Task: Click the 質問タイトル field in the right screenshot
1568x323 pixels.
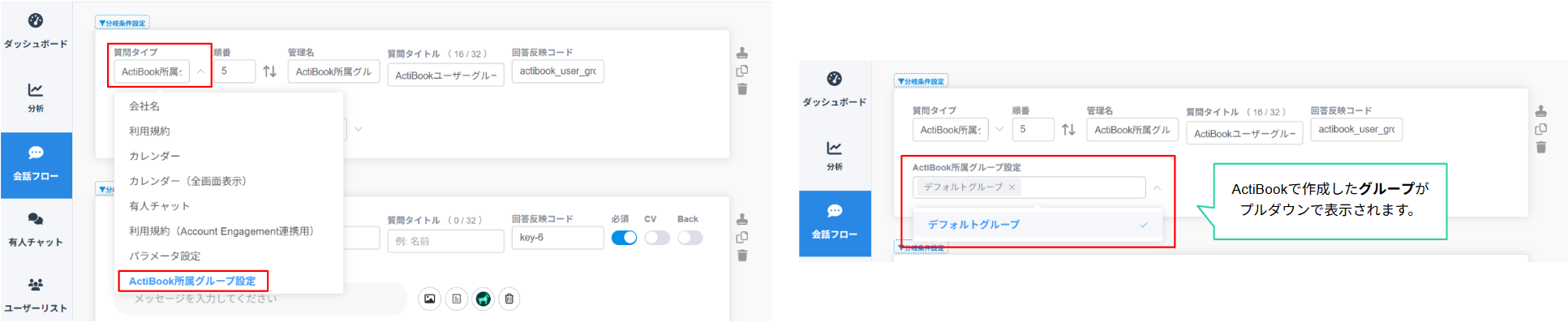Action: tap(1245, 134)
